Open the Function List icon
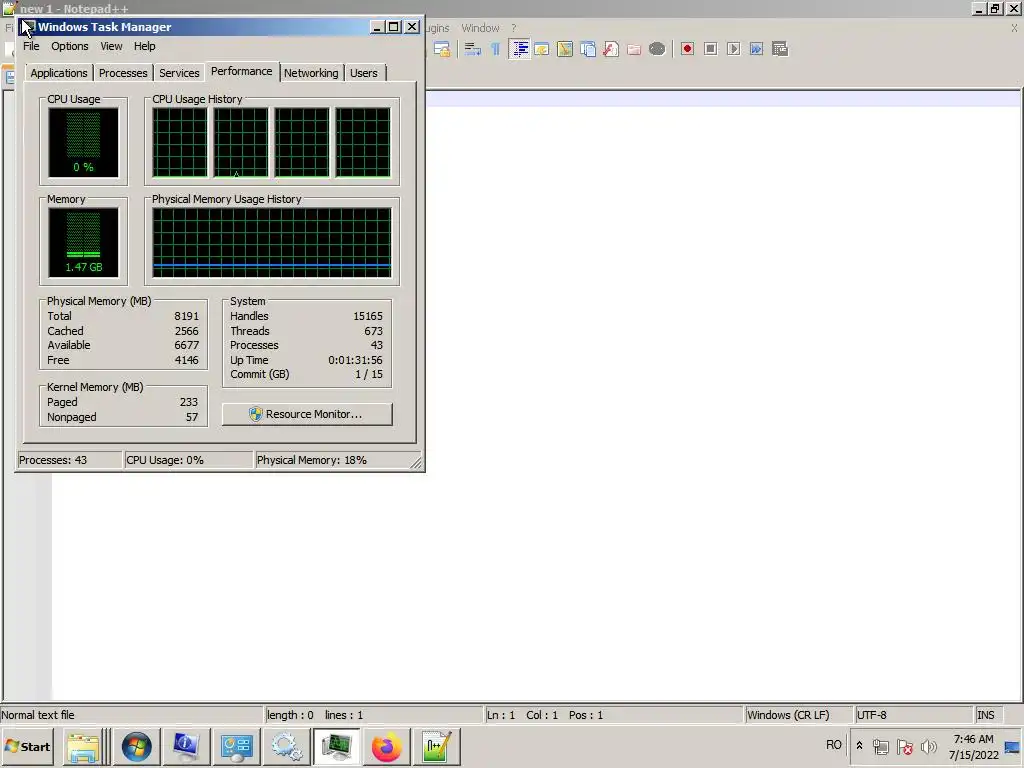 [611, 49]
